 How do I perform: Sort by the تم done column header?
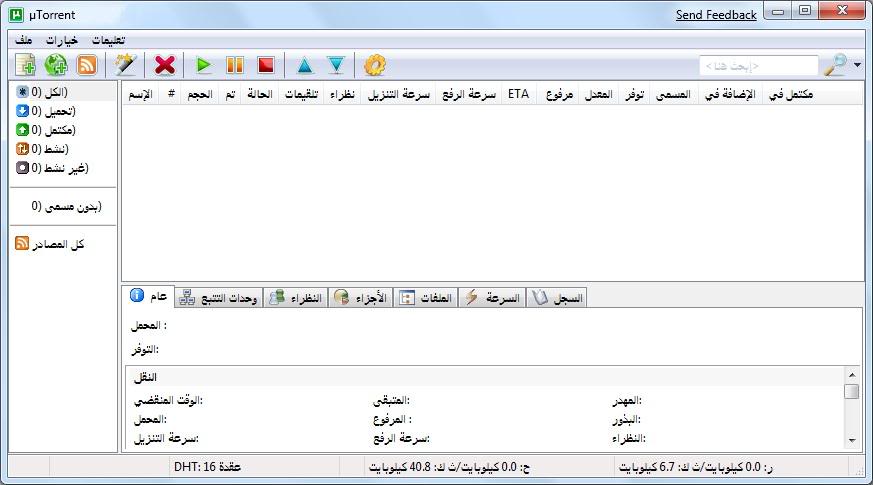(230, 95)
